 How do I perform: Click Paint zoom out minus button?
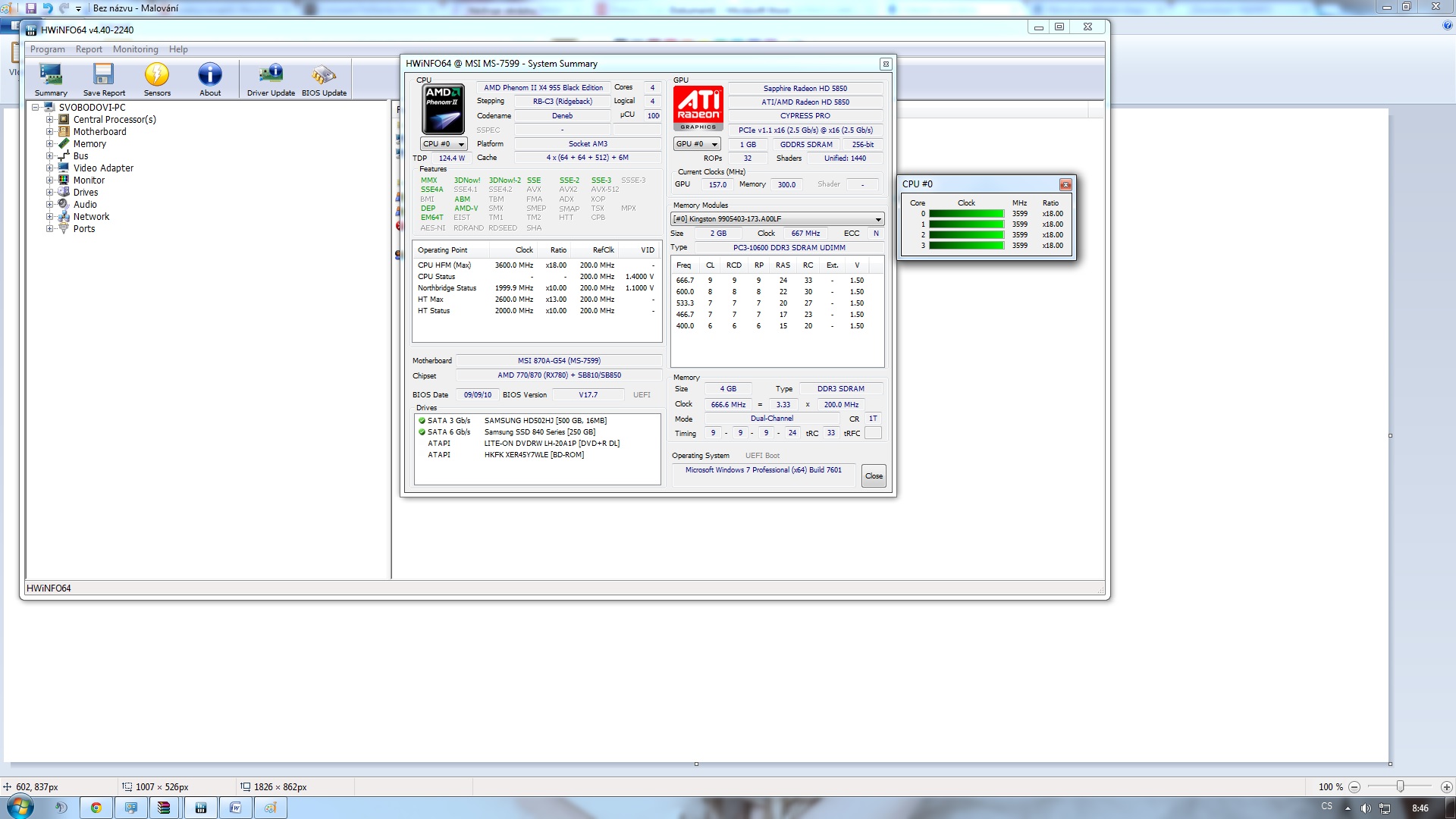tap(1354, 787)
